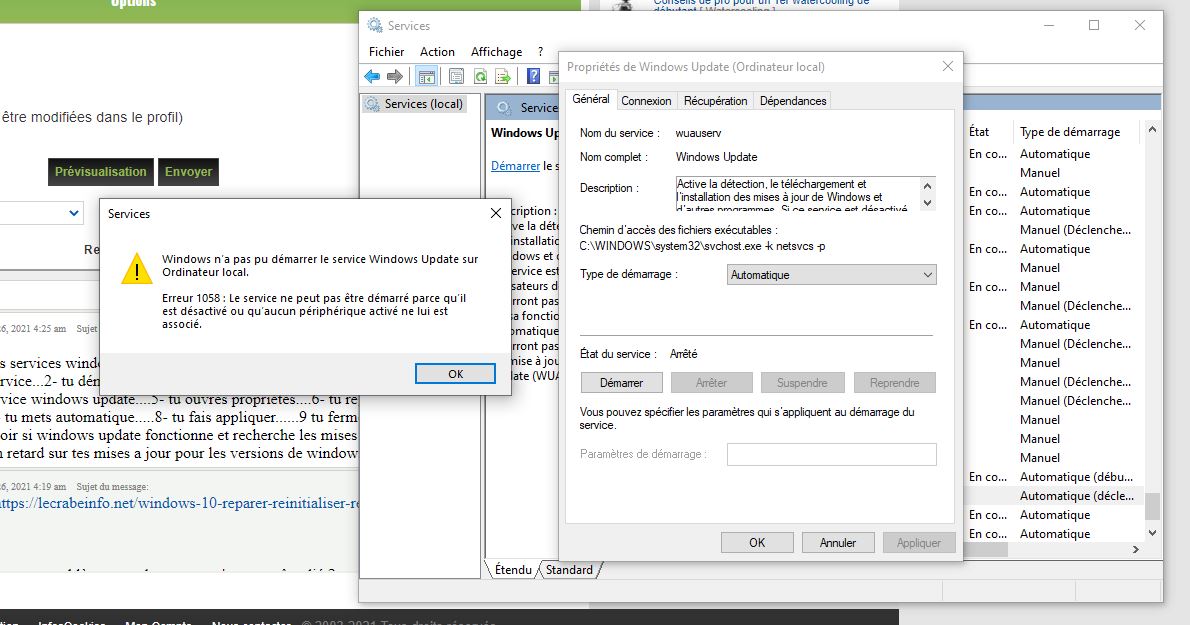Click the Export list toolbar icon
This screenshot has width=1190, height=625.
pyautogui.click(x=502, y=76)
